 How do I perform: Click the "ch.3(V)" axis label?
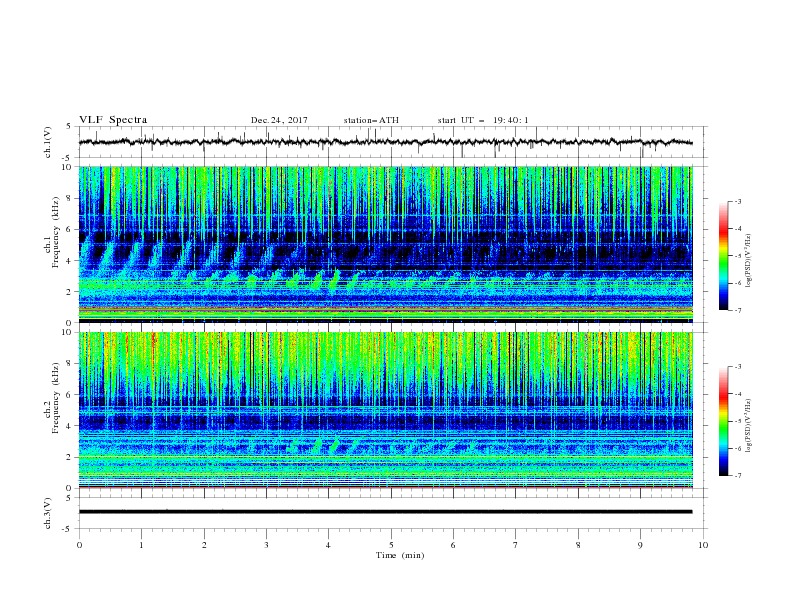pyautogui.click(x=48, y=513)
